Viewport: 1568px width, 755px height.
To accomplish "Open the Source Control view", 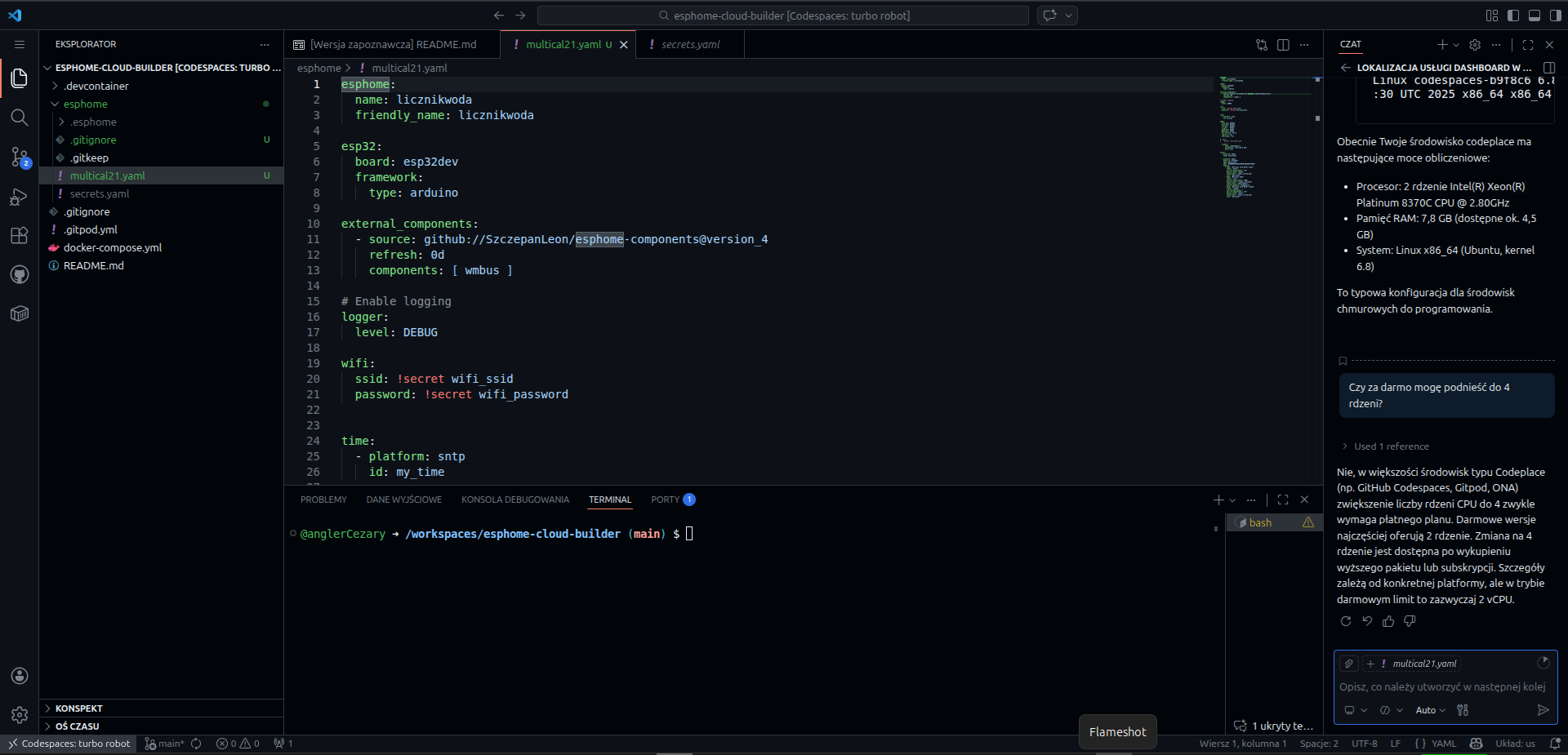I will coord(20,157).
